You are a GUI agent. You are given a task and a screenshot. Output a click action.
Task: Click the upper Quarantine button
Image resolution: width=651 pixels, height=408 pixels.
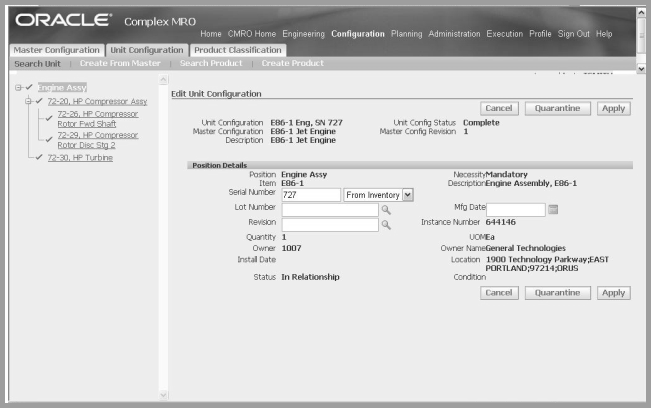tap(558, 108)
